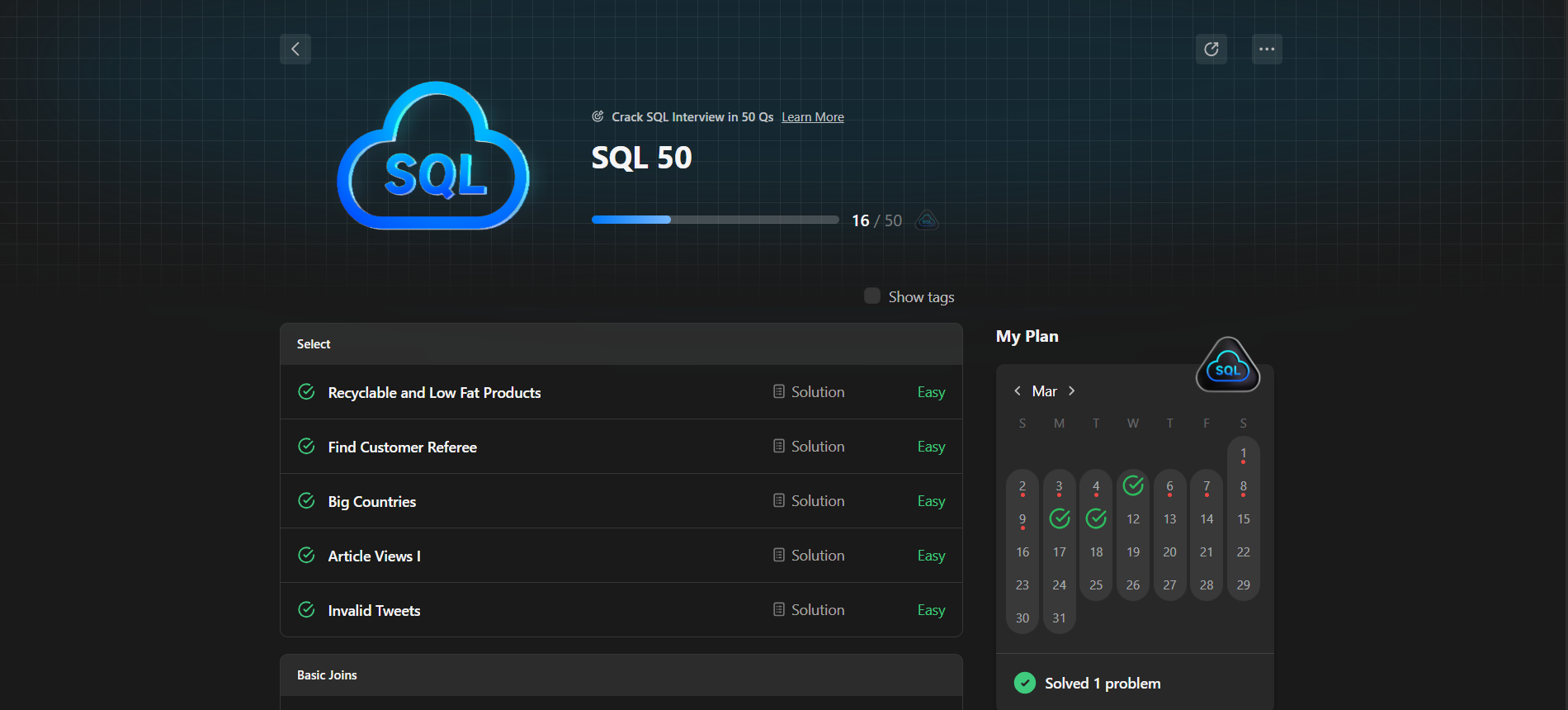Image resolution: width=1568 pixels, height=710 pixels.
Task: Open the Learn More link
Action: click(813, 117)
